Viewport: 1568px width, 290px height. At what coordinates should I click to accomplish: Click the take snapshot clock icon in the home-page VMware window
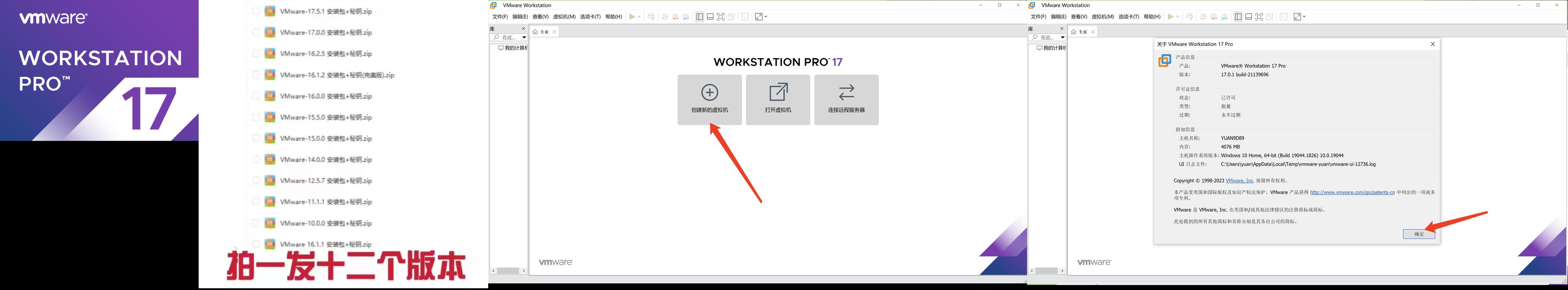[x=665, y=17]
